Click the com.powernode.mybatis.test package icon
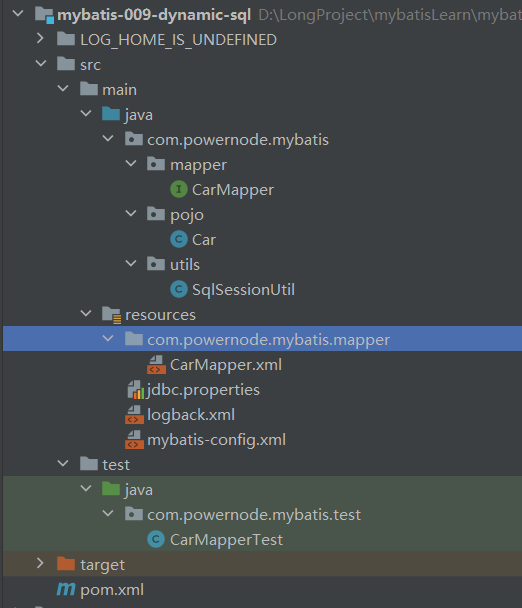This screenshot has height=608, width=522. (134, 514)
